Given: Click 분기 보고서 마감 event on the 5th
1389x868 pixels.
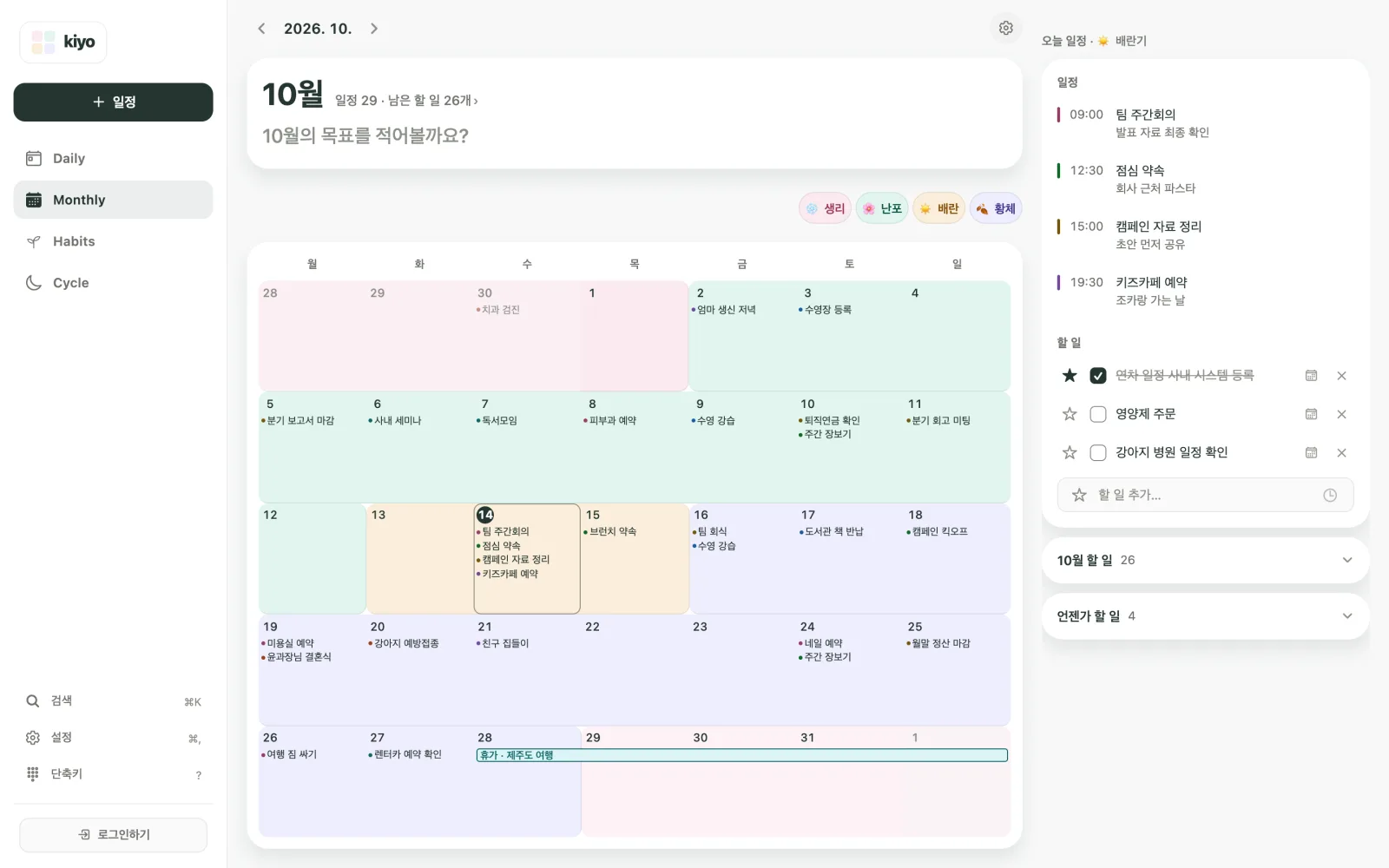Looking at the screenshot, I should (298, 421).
